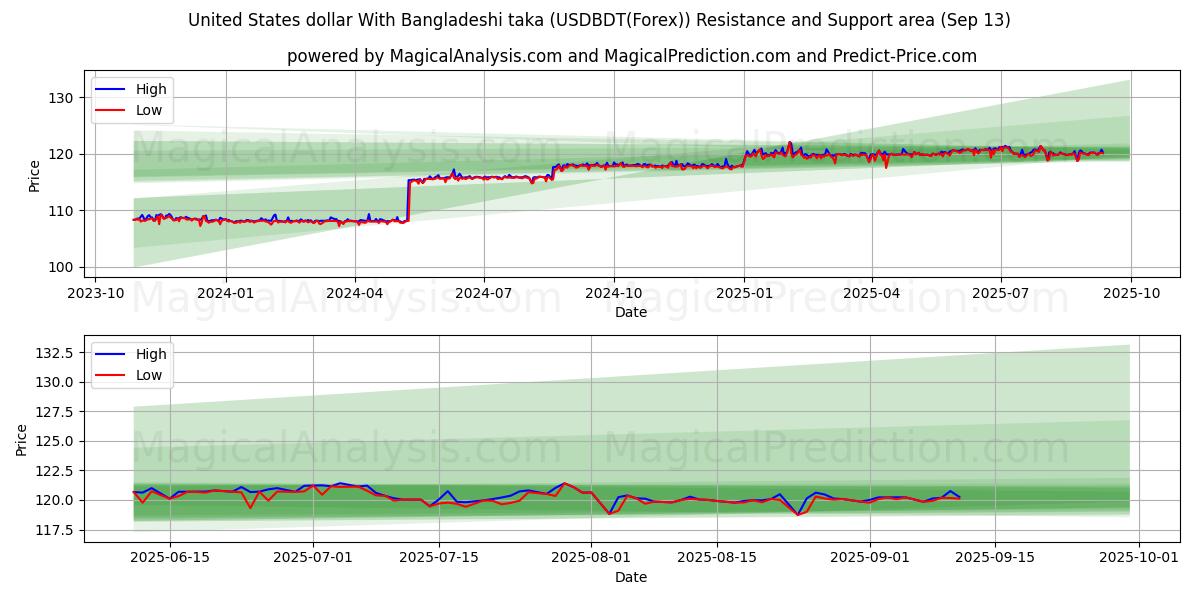Click the 120.0 price tick label
Viewport: 1200px width, 600px height.
pyautogui.click(x=54, y=500)
